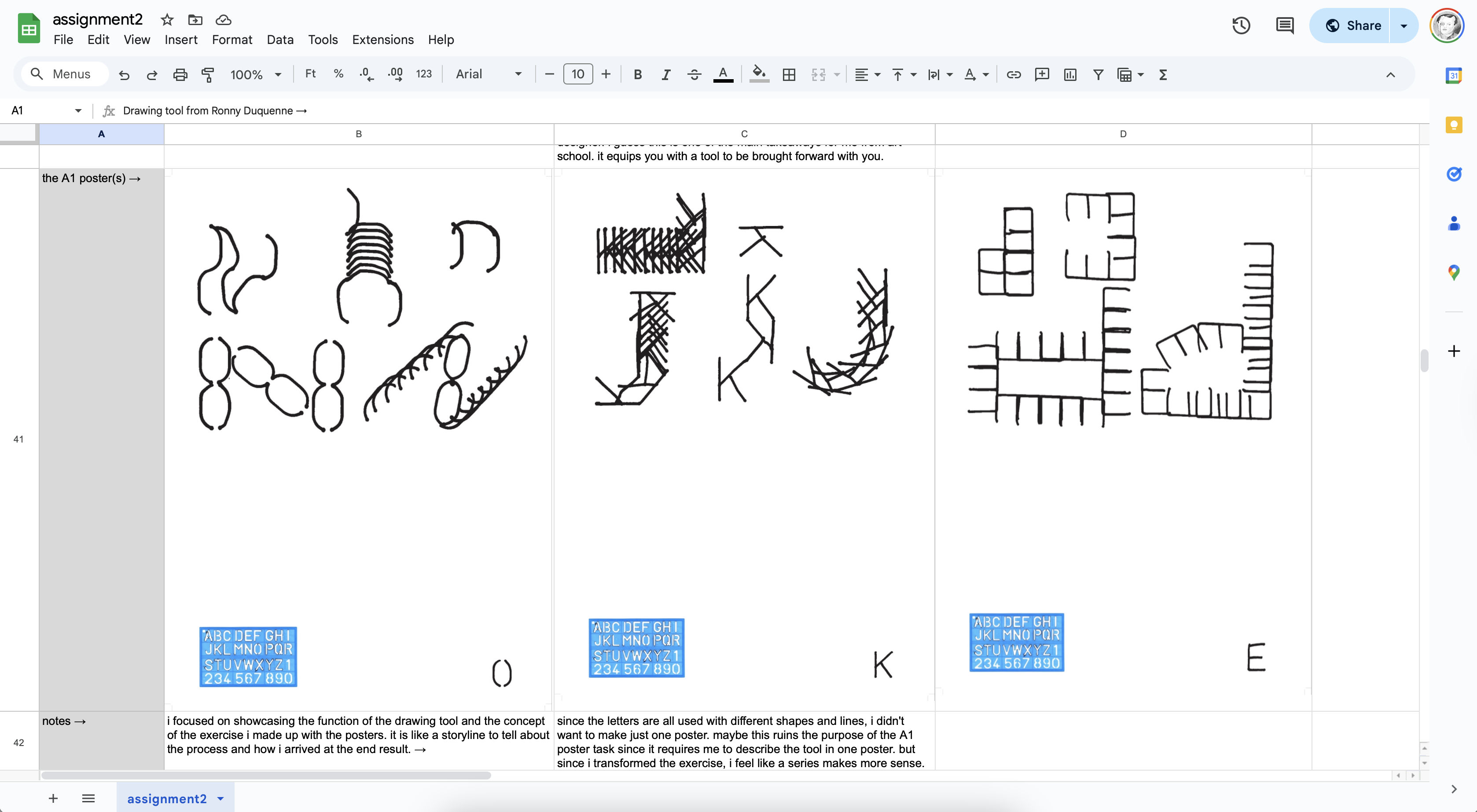Click the print icon
Screen dimensions: 1477x812
pos(180,74)
